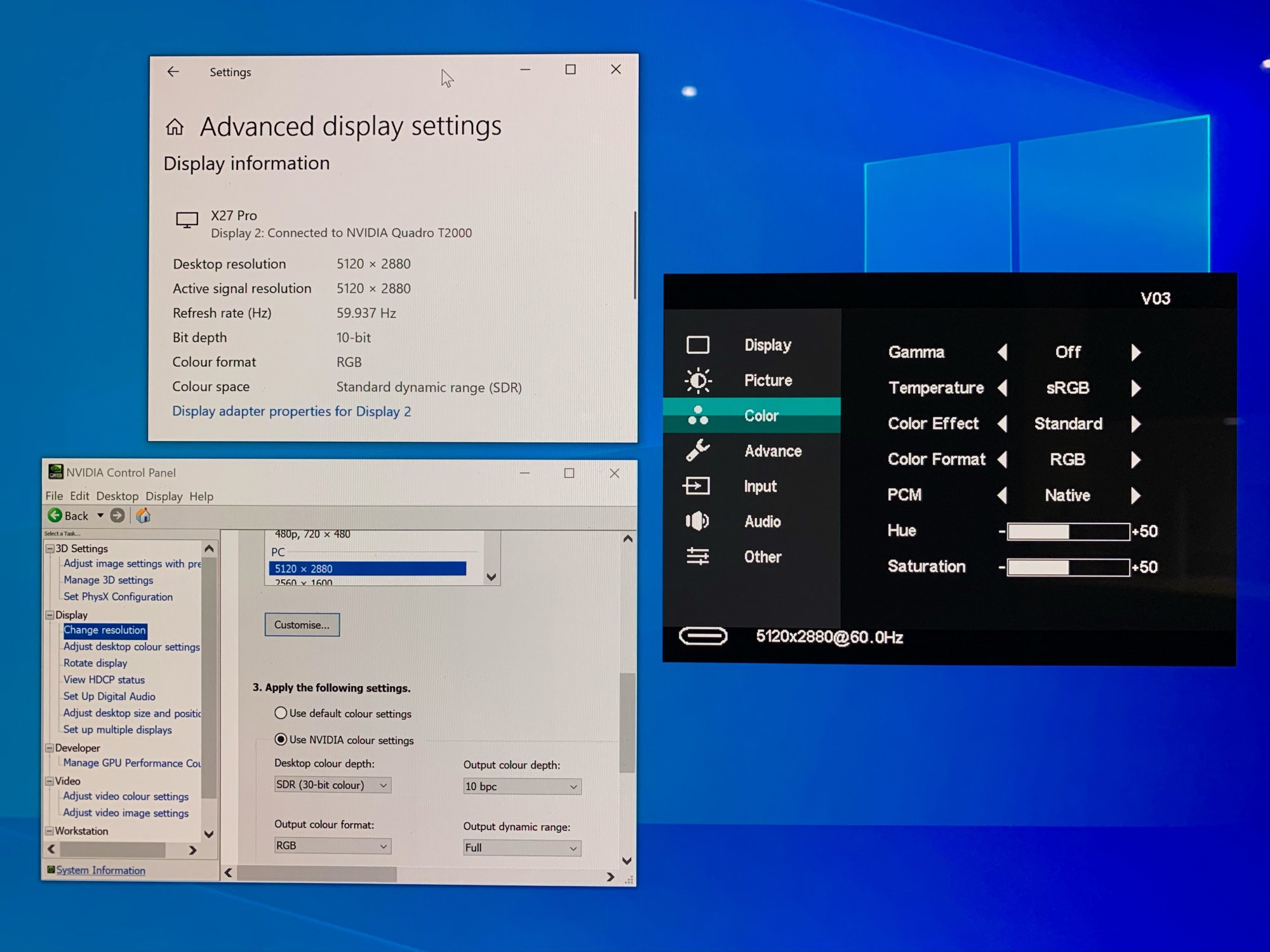Click 'Display adapter properties for Display 2' link
Viewport: 1270px width, 952px height.
coord(290,410)
